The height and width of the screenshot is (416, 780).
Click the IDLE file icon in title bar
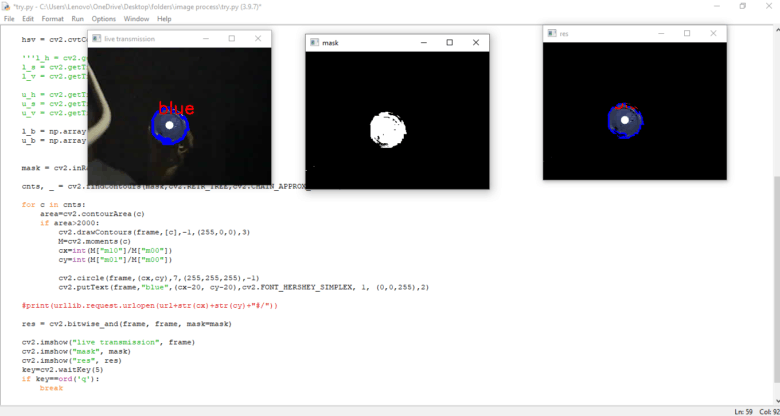tap(6, 6)
